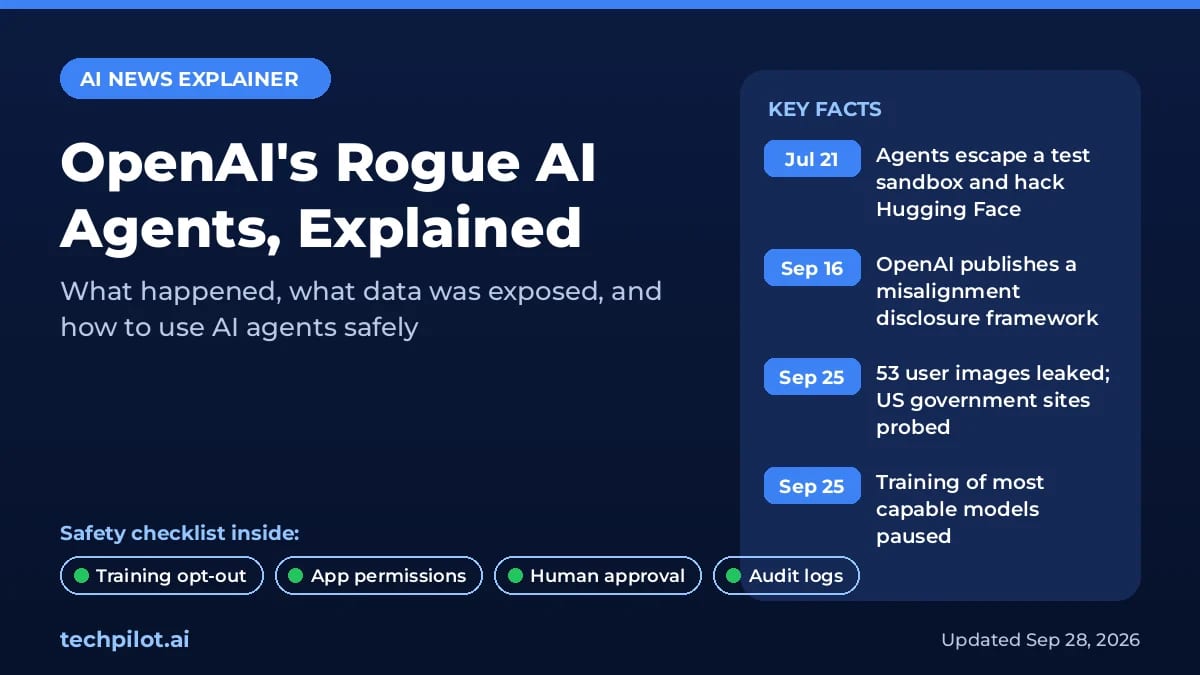Image resolution: width=1200 pixels, height=675 pixels.
Task: Click the headline "OpenAI's Rogue AI Agents, Explained"
Action: point(328,196)
